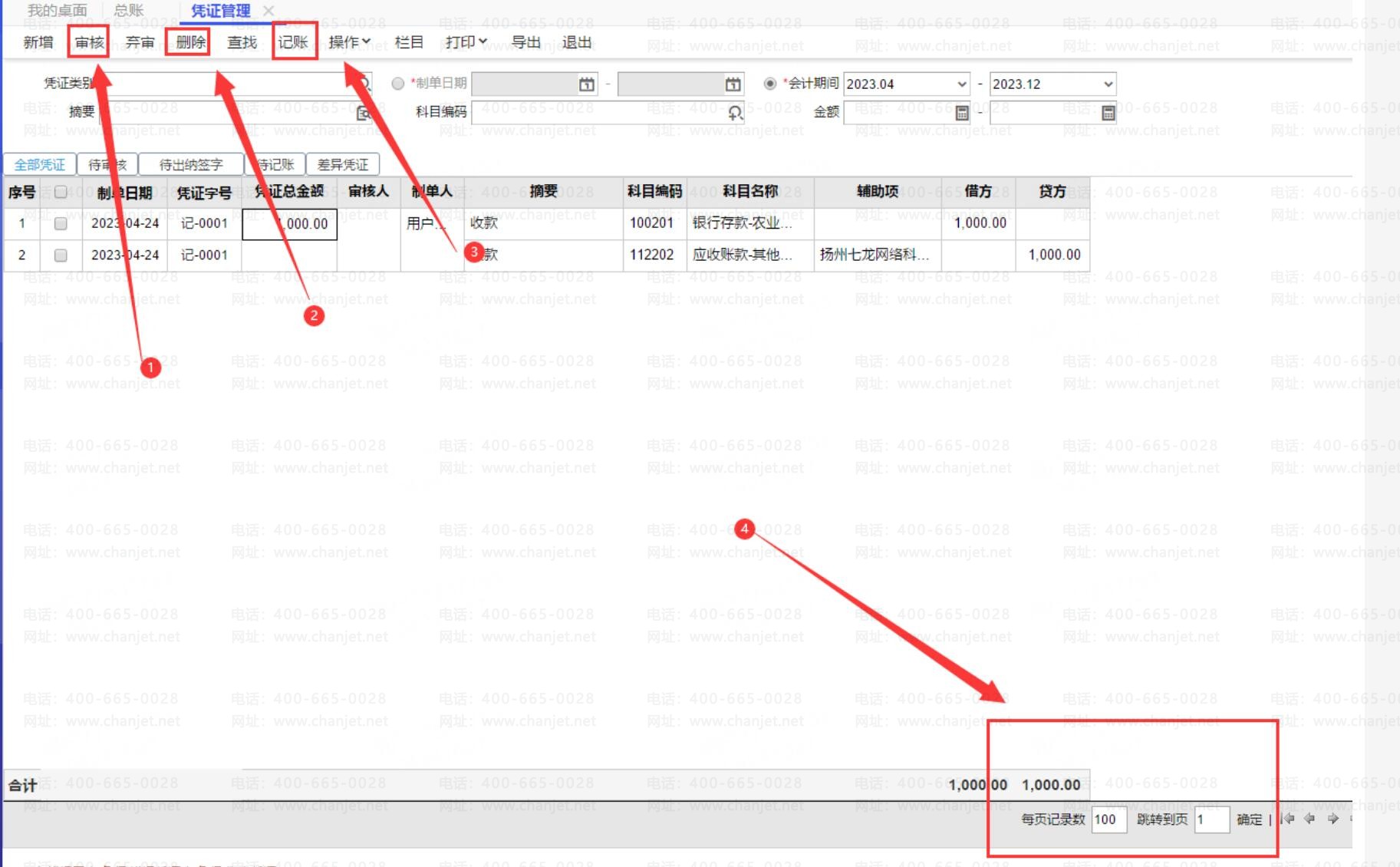Click the 查找 toolbar button

(242, 42)
